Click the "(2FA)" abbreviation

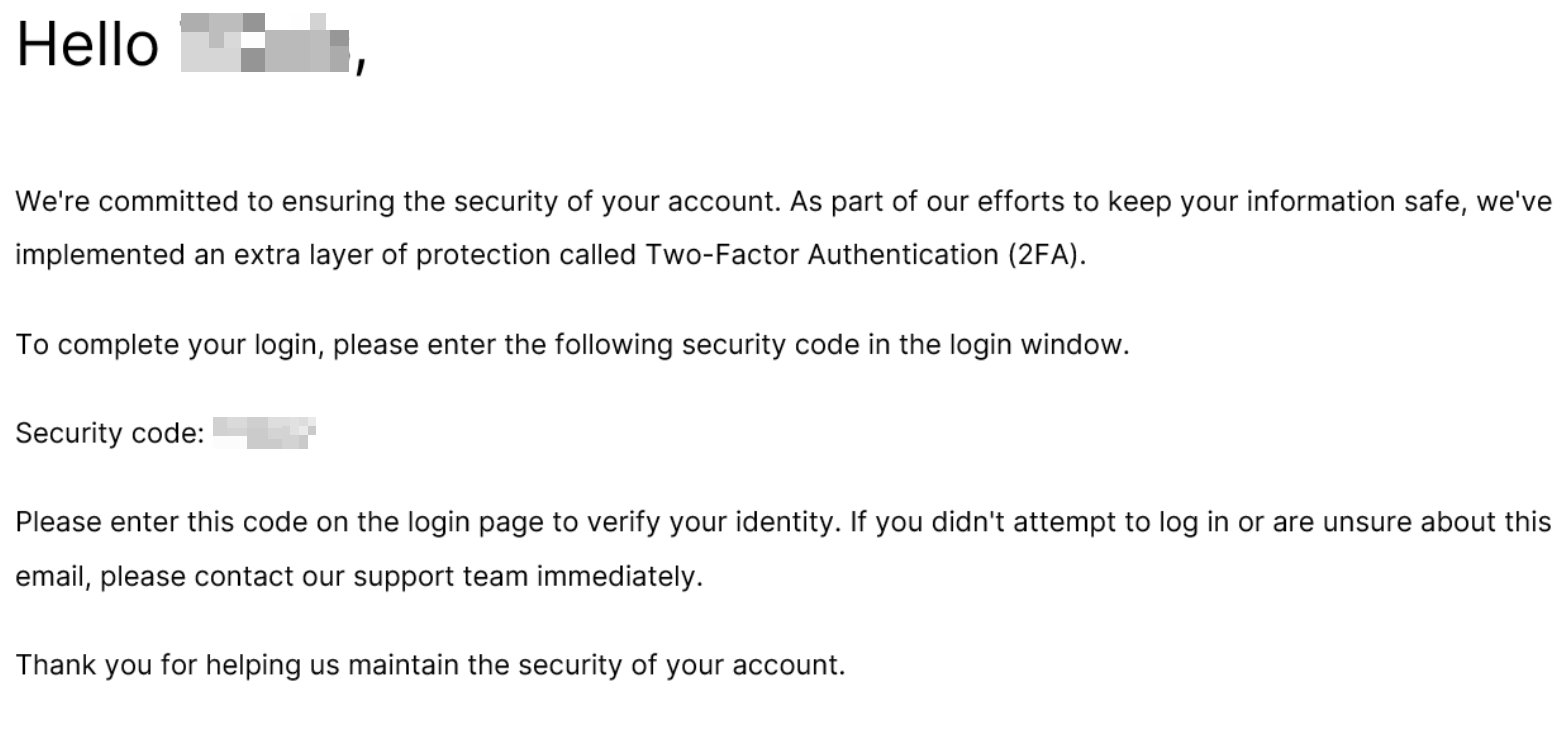[1046, 255]
